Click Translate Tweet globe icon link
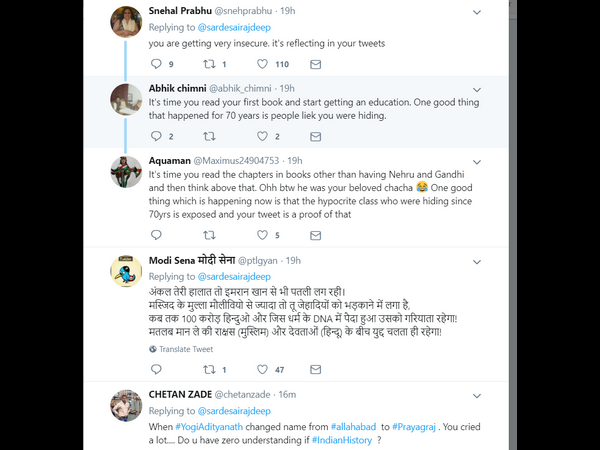Image resolution: width=600 pixels, height=450 pixels. pyautogui.click(x=181, y=349)
